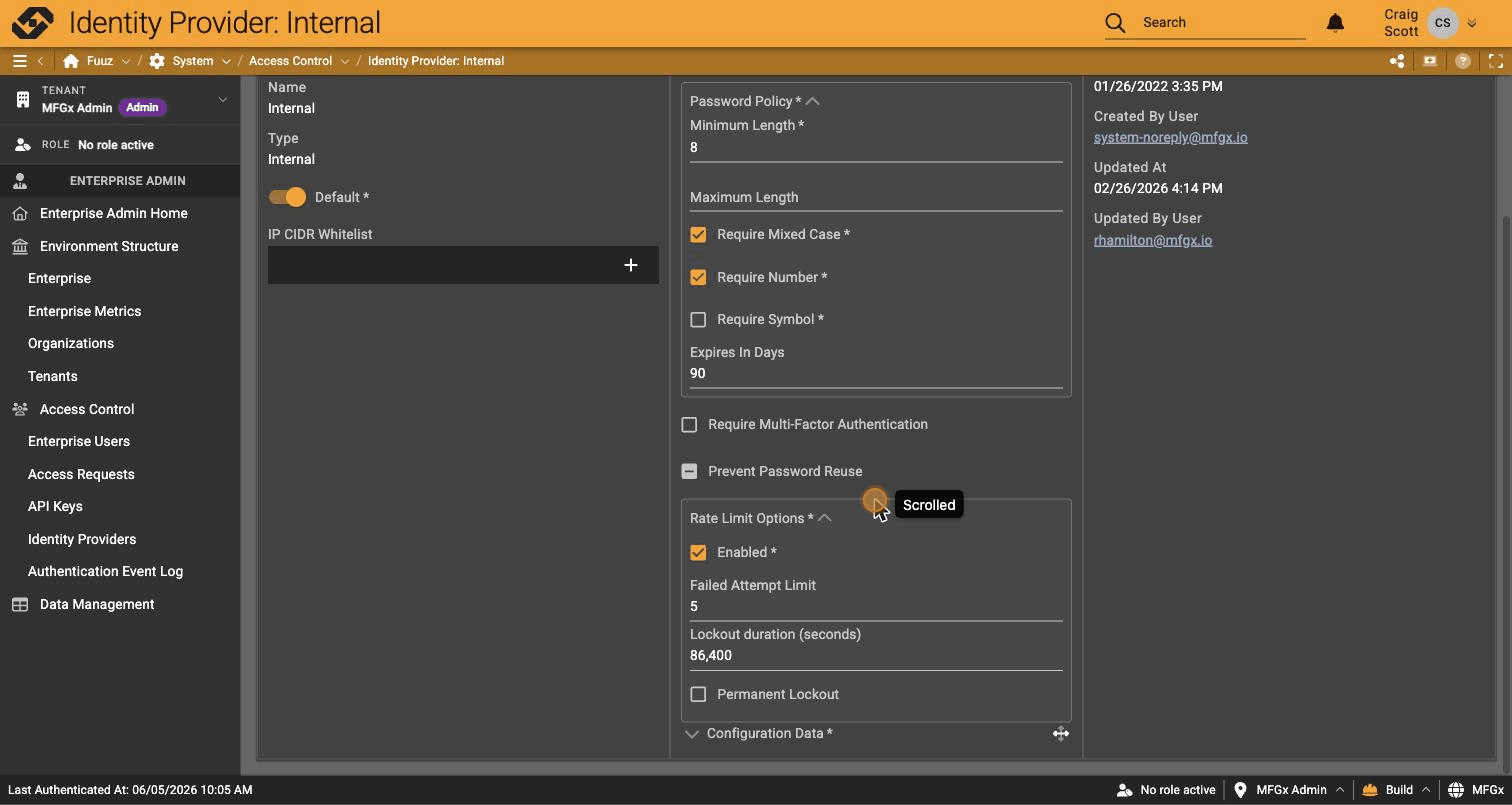Open Enterprise Metrics in sidebar
The image size is (1512, 805).
pyautogui.click(x=84, y=311)
